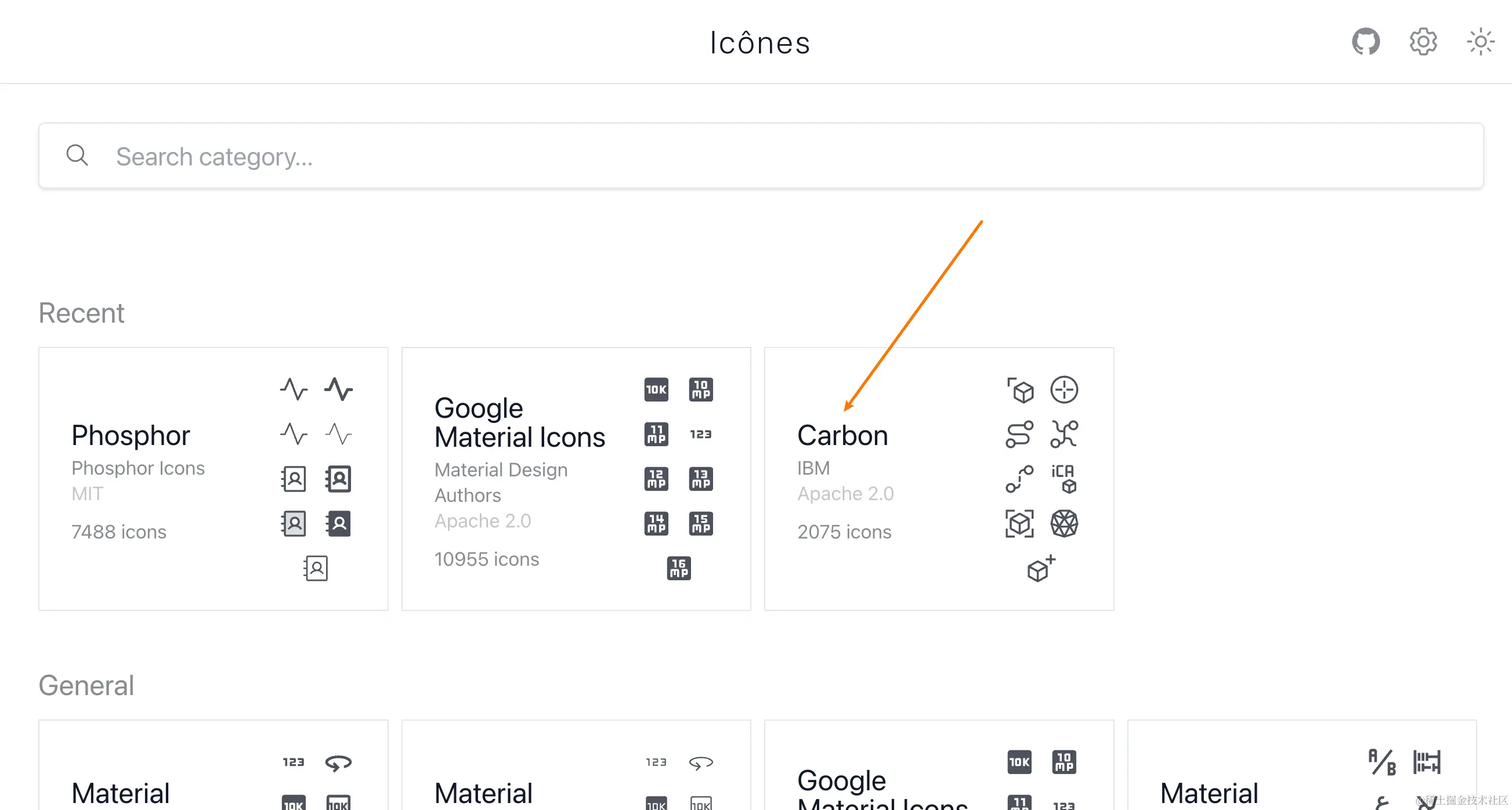The image size is (1512, 810).
Task: Click the 16MP icon preview
Action: [x=678, y=567]
